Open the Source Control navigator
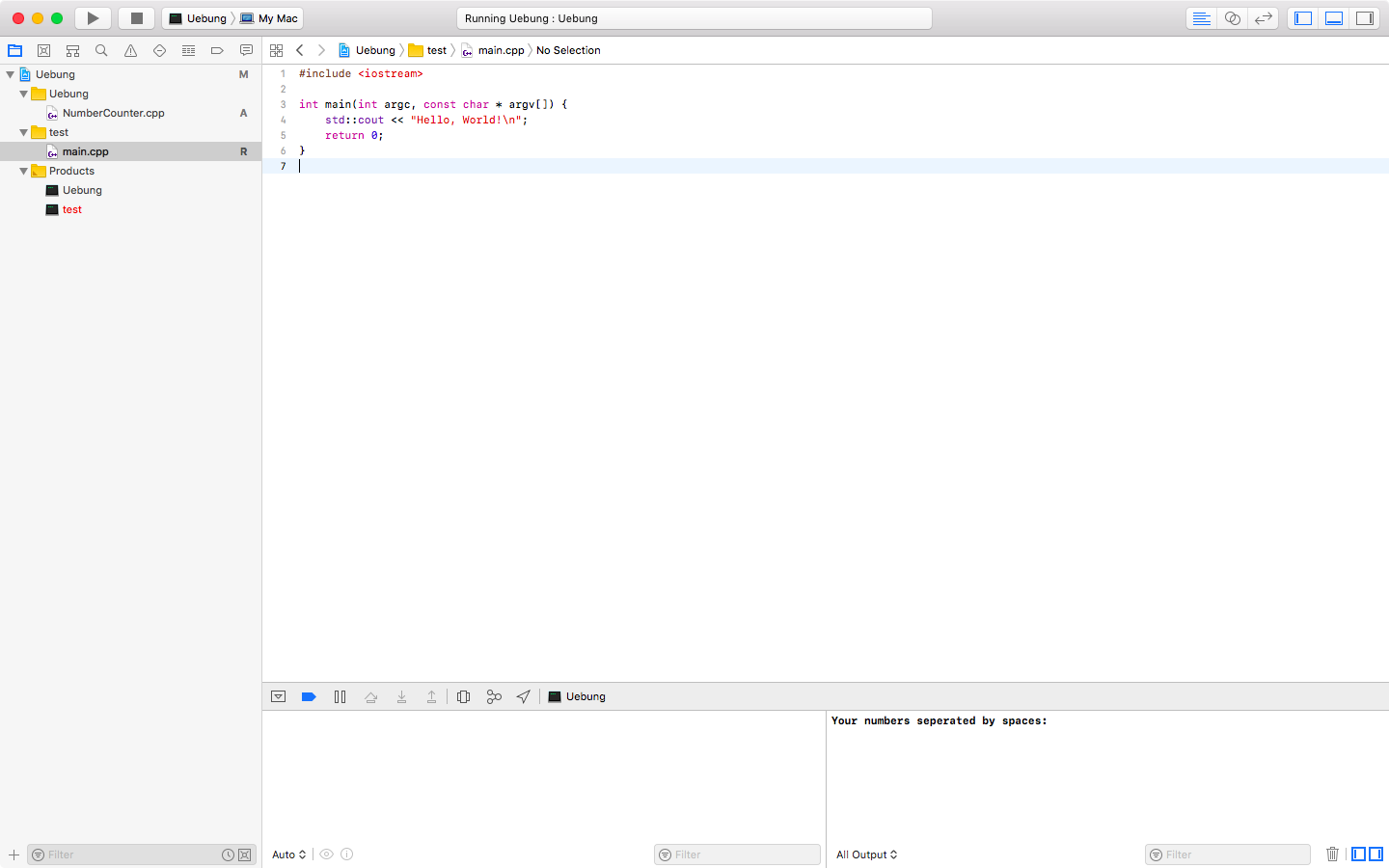The width and height of the screenshot is (1389, 868). point(43,50)
